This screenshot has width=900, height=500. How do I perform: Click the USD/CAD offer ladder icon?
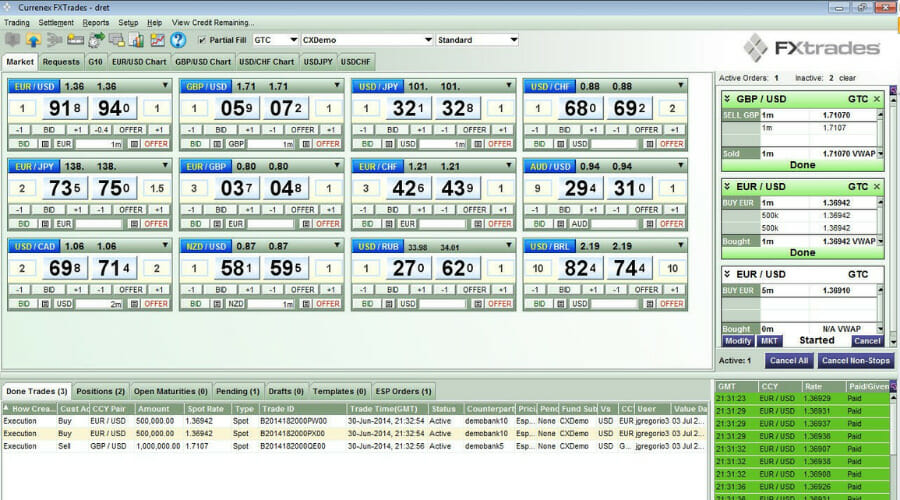point(134,304)
